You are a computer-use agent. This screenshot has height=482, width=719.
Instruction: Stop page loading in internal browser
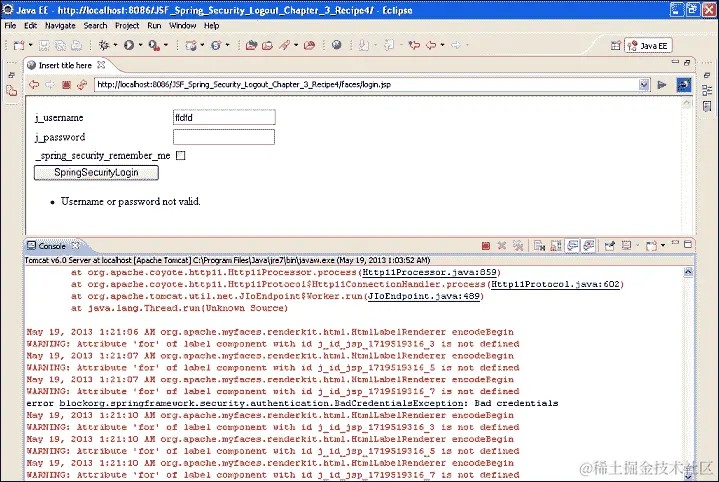(x=66, y=84)
